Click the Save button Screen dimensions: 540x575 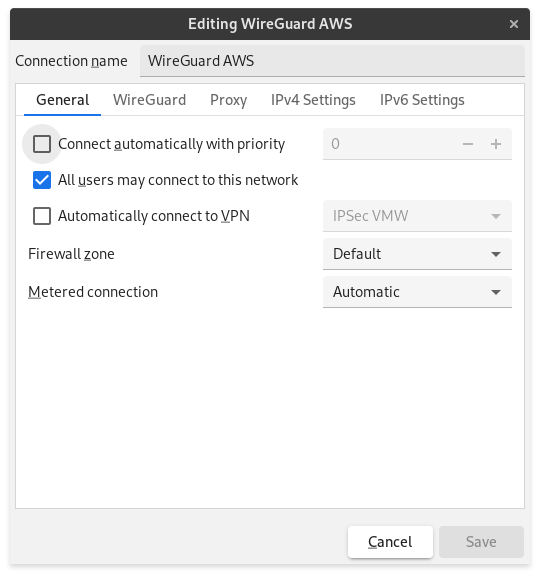481,542
